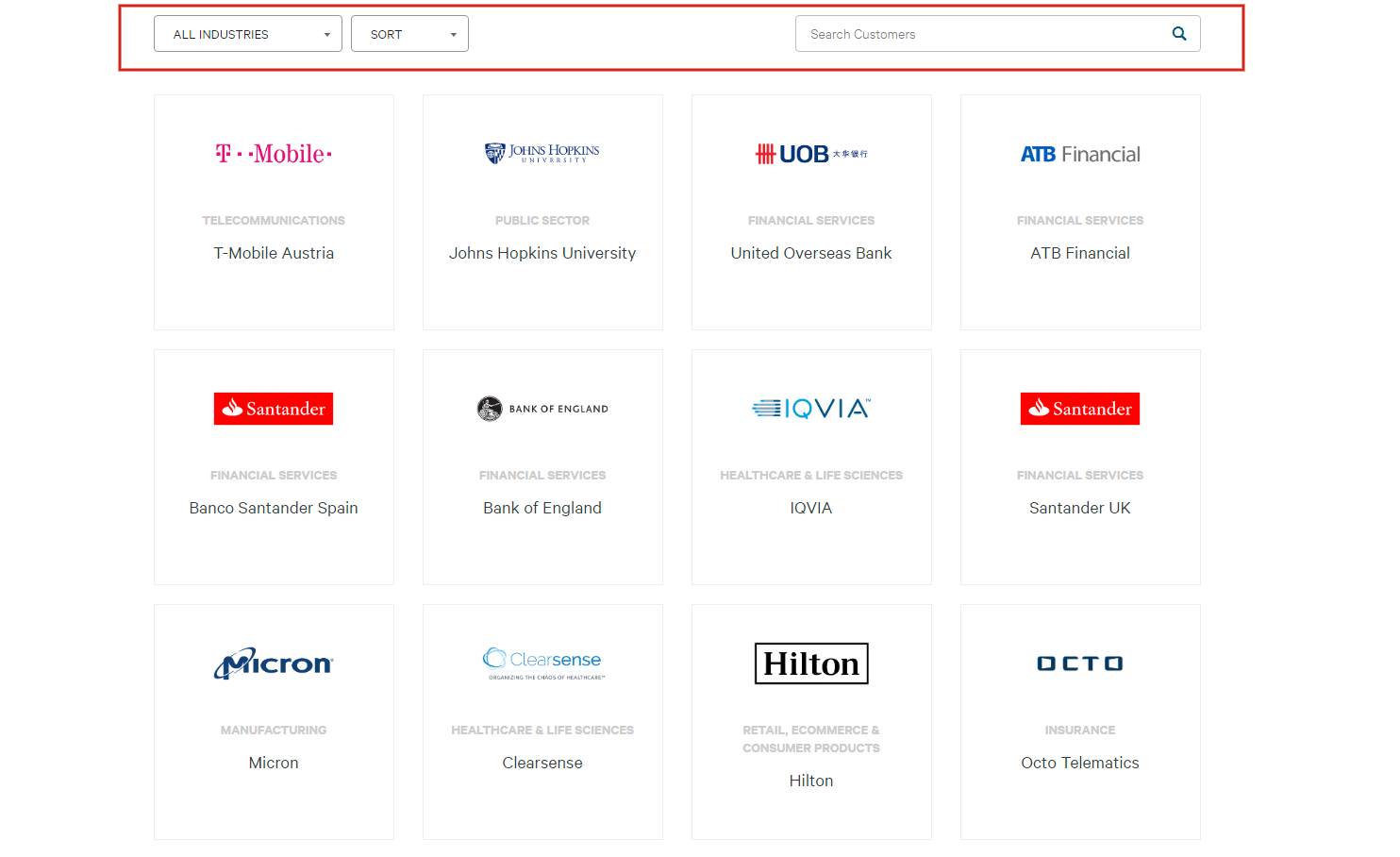
Task: Click the Telecommunications industry label
Action: 274,220
